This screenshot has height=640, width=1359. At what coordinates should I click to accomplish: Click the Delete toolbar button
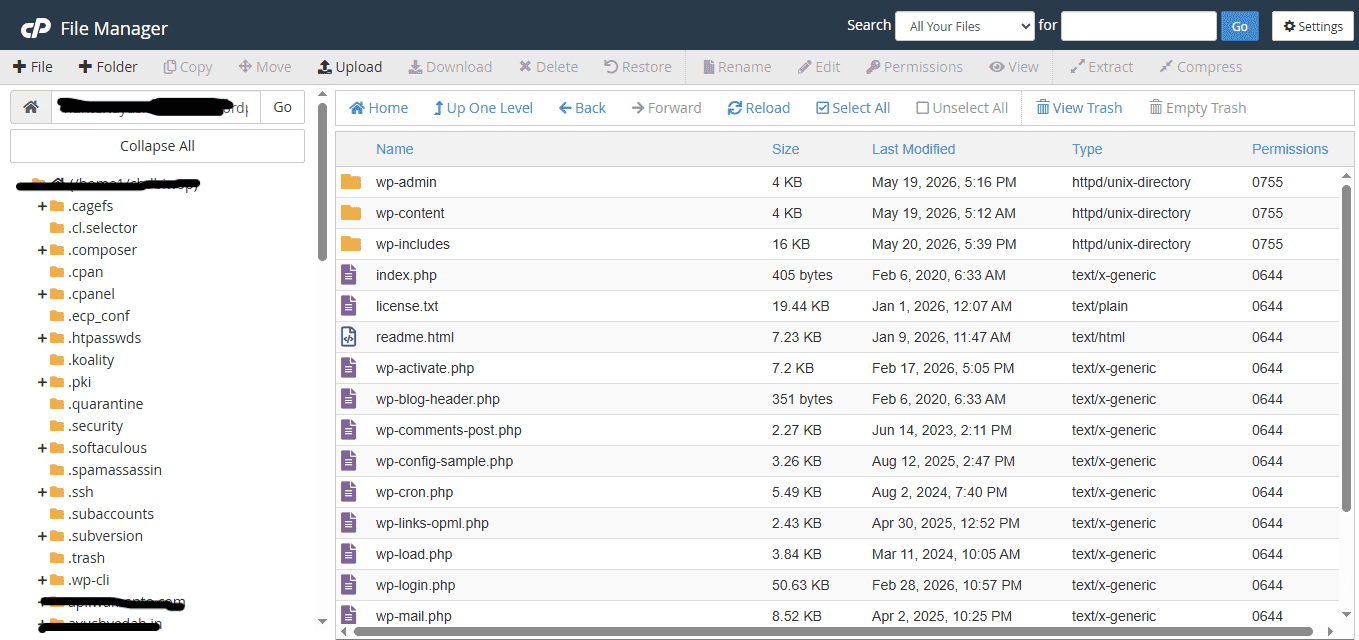click(x=548, y=67)
